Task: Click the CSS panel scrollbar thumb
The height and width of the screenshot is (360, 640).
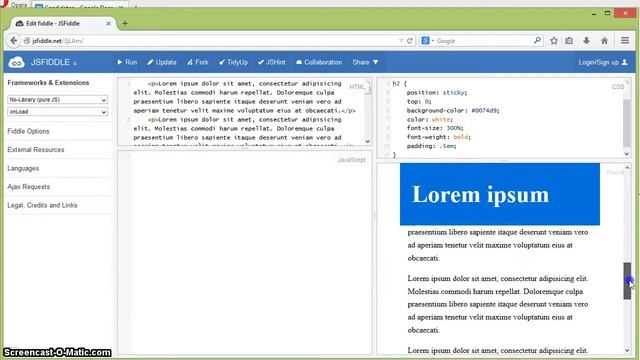Action: pyautogui.click(x=627, y=122)
